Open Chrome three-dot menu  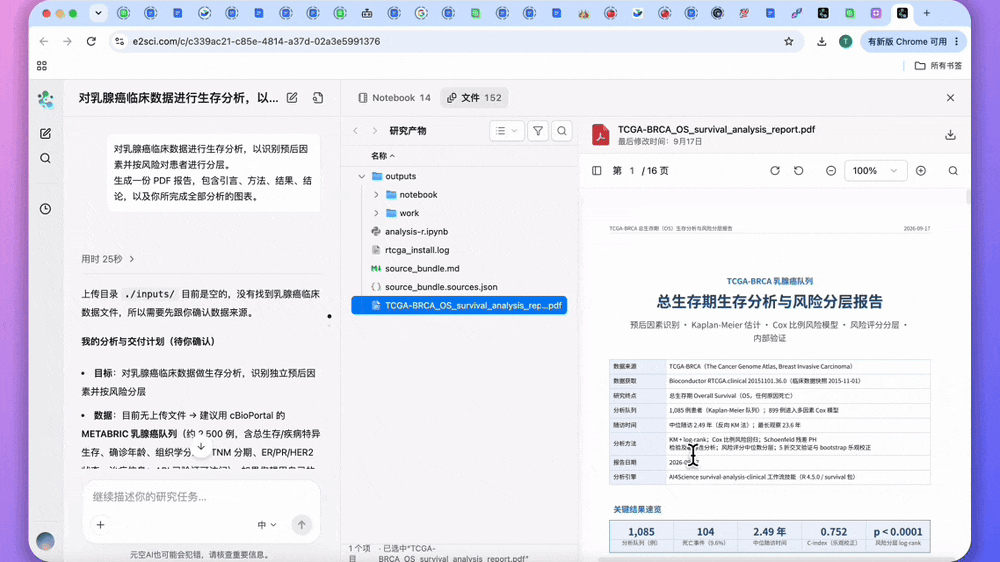tap(957, 41)
